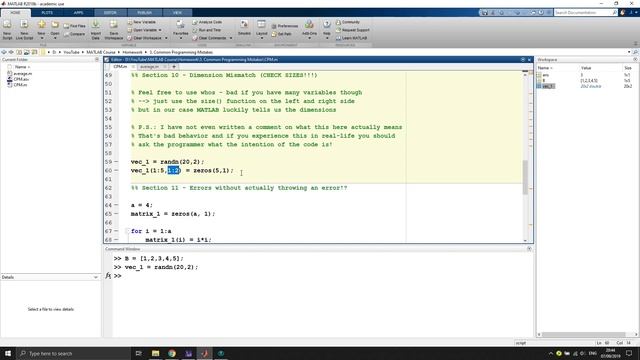Sort Workspace by Value column
The height and width of the screenshot is (360, 640).
point(586,68)
